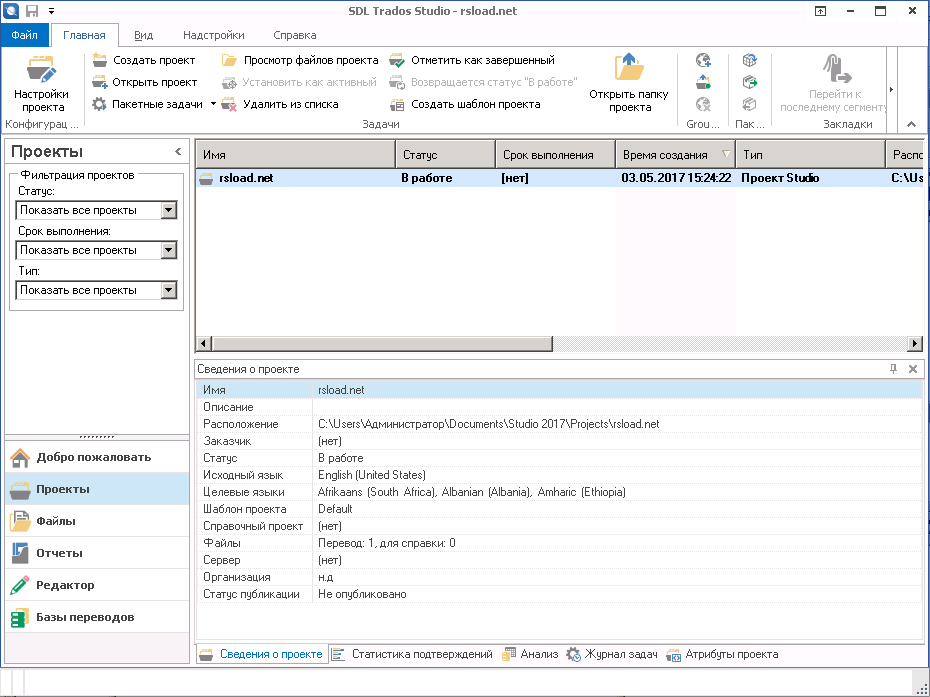The image size is (930, 697).
Task: Click horizontal scrollbar right arrow
Action: pyautogui.click(x=915, y=343)
